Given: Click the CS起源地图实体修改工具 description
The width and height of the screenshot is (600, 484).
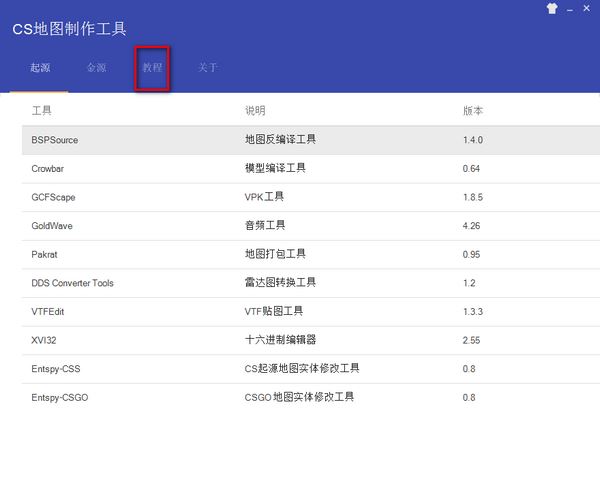Looking at the screenshot, I should click(302, 368).
